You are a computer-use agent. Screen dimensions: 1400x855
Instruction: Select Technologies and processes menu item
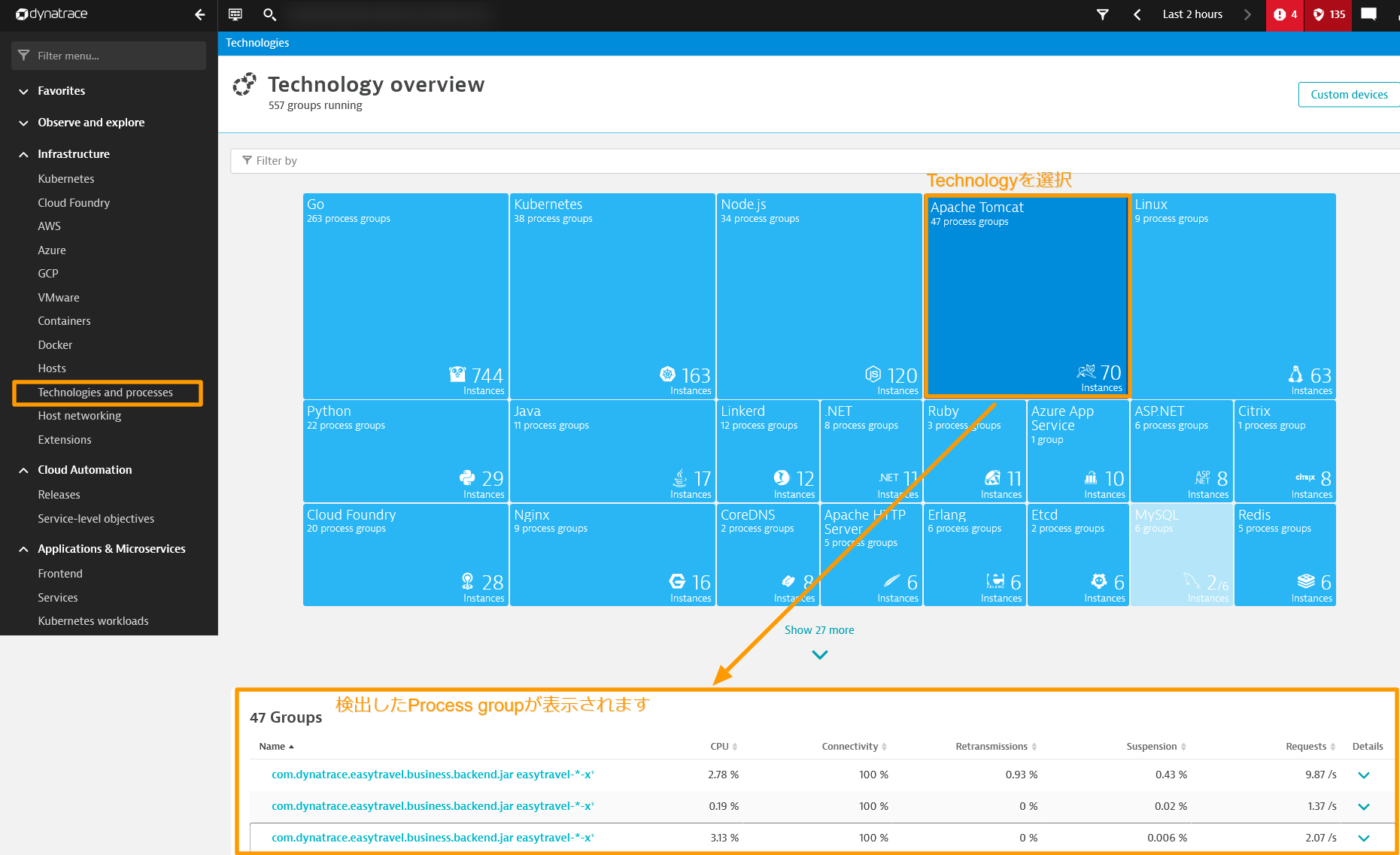click(105, 393)
